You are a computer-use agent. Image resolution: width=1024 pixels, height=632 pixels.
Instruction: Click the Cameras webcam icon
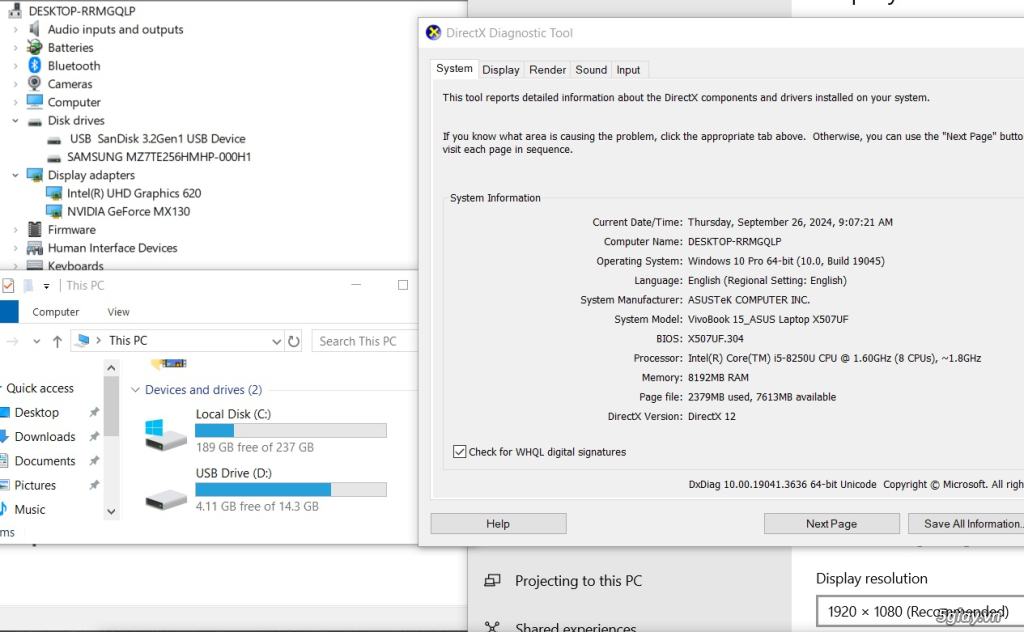[35, 84]
